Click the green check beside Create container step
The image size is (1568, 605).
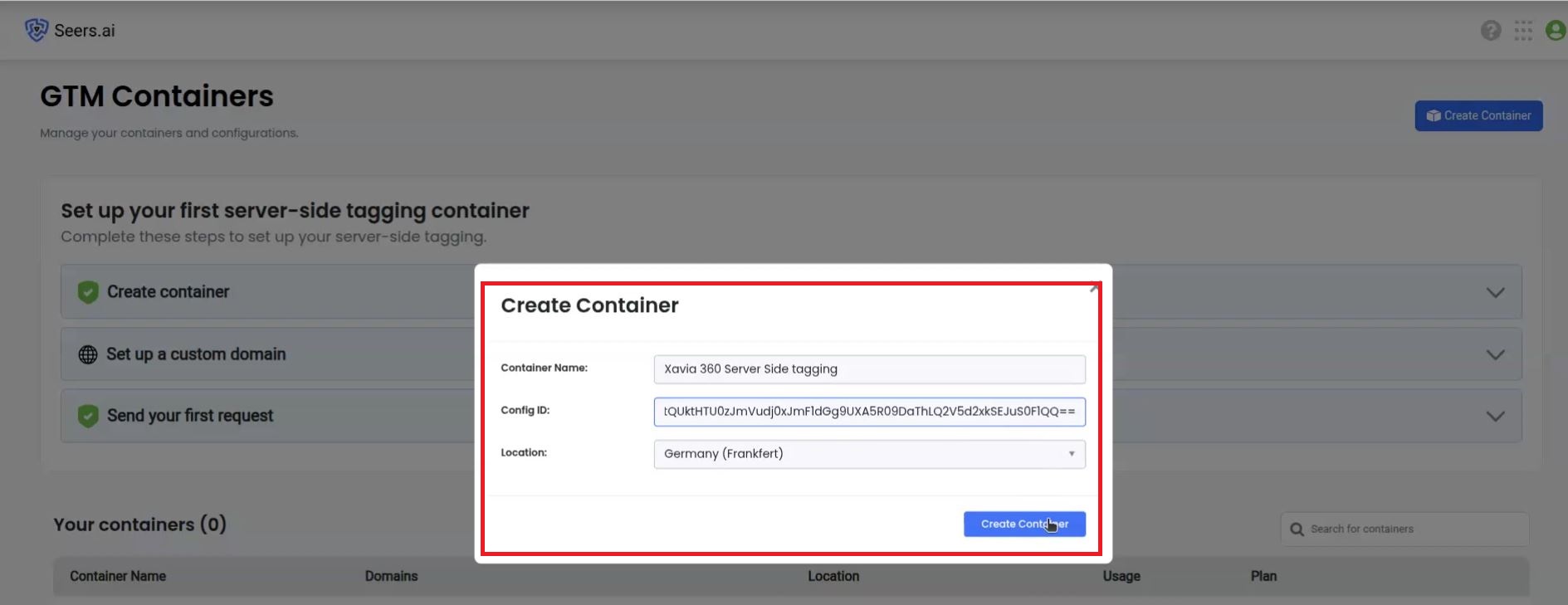88,292
